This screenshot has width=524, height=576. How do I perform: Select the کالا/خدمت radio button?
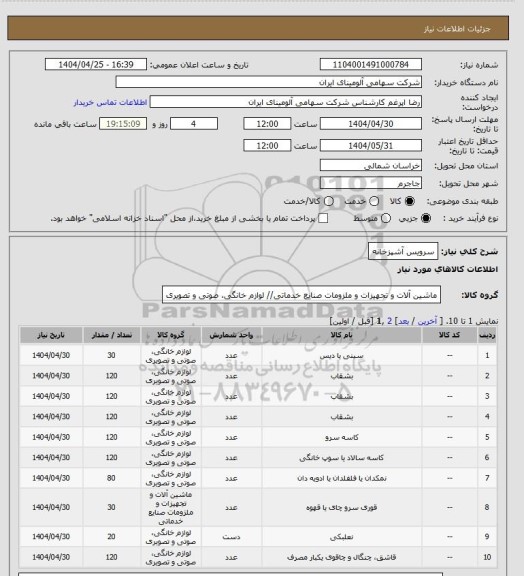(x=329, y=201)
